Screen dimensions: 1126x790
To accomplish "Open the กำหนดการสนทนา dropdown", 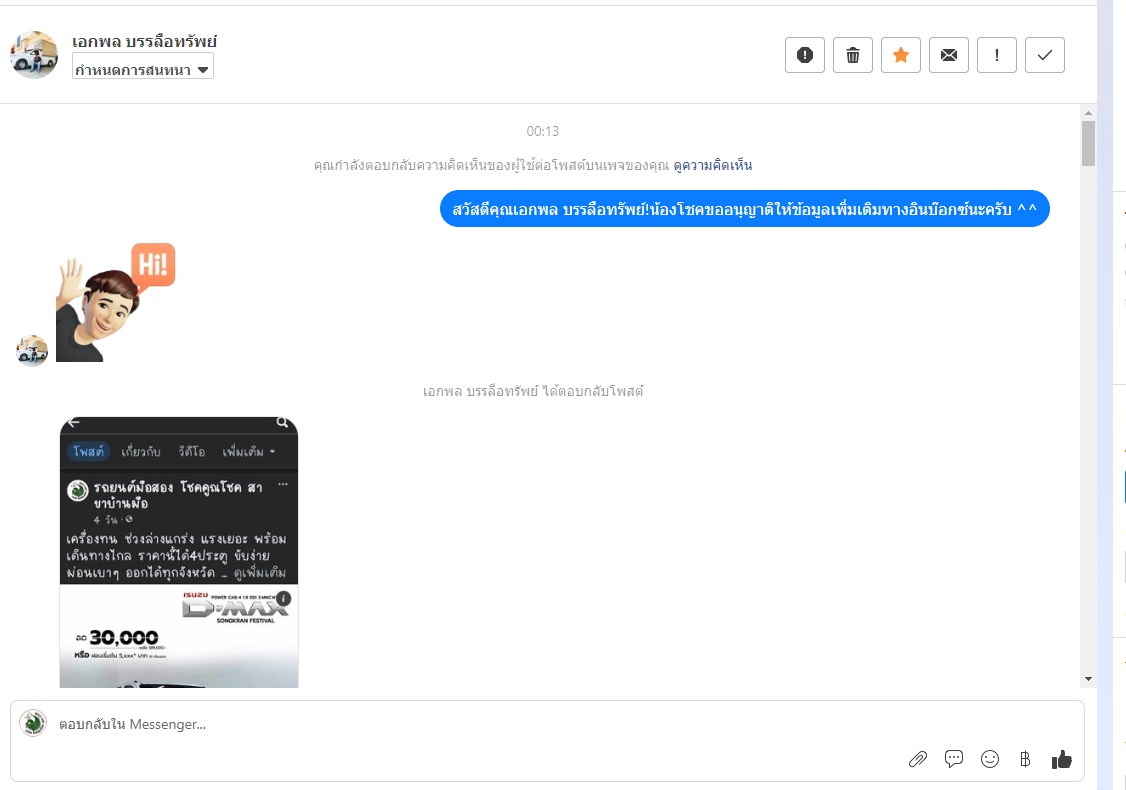I will click(x=142, y=69).
